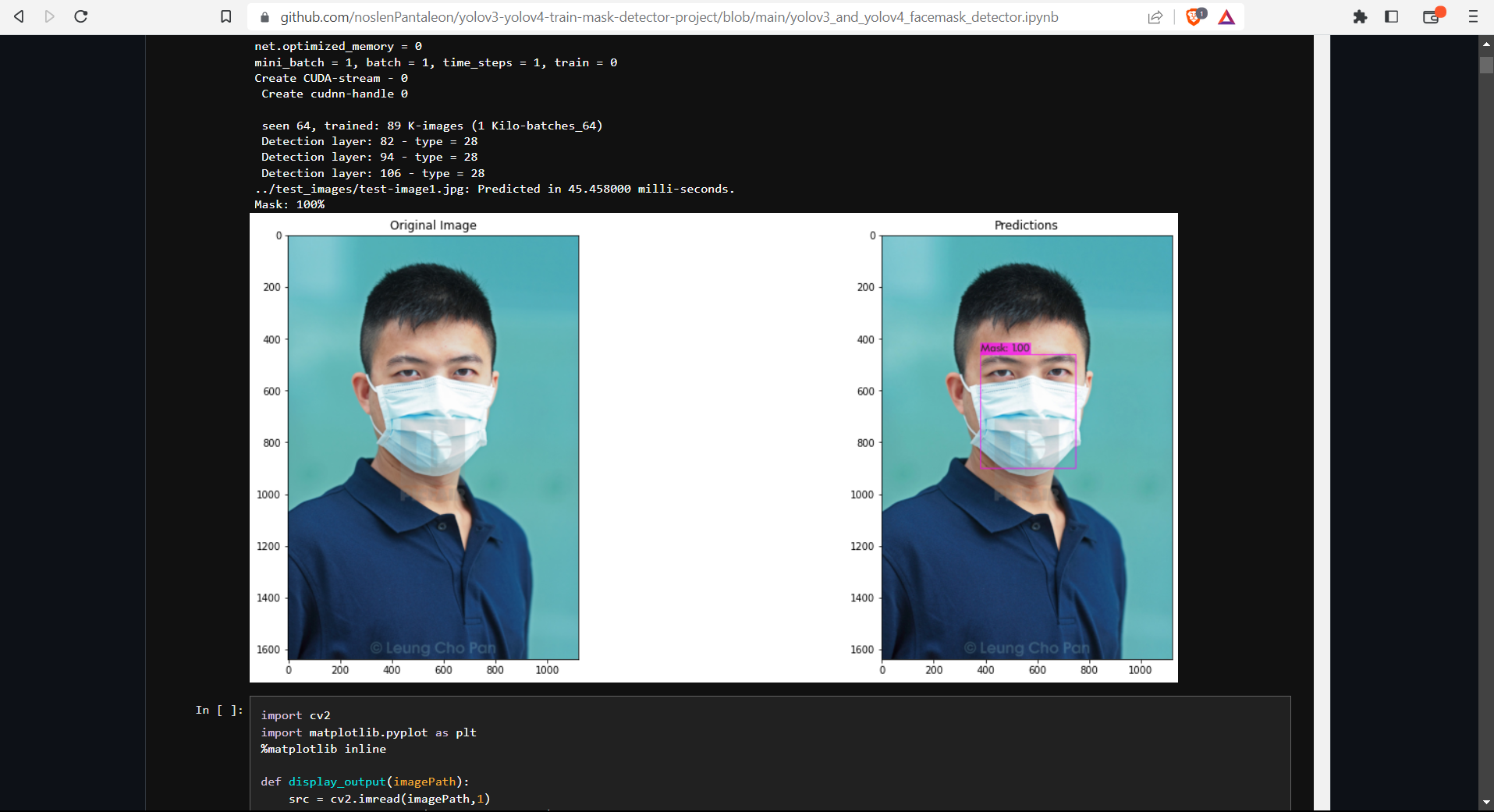The image size is (1494, 812).
Task: Click the 'Mask: 100%' output line
Action: [289, 204]
